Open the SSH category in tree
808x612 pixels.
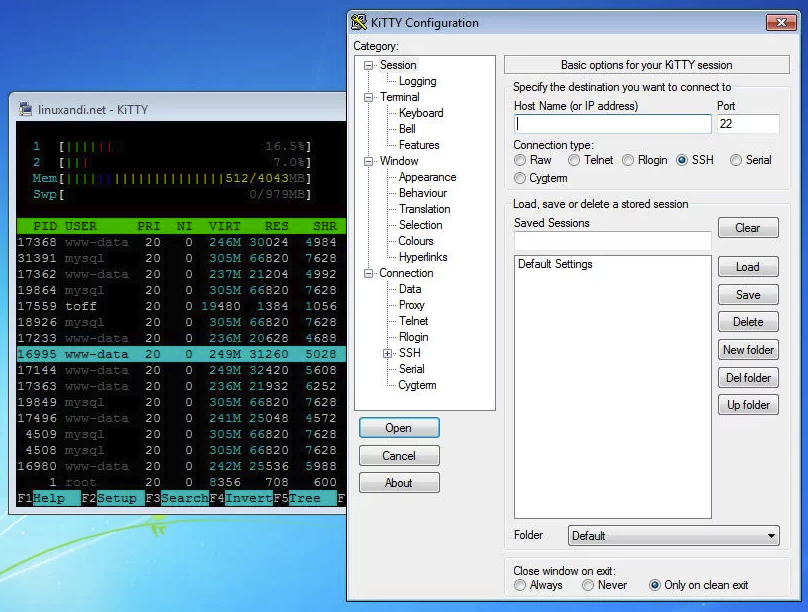pyautogui.click(x=410, y=353)
